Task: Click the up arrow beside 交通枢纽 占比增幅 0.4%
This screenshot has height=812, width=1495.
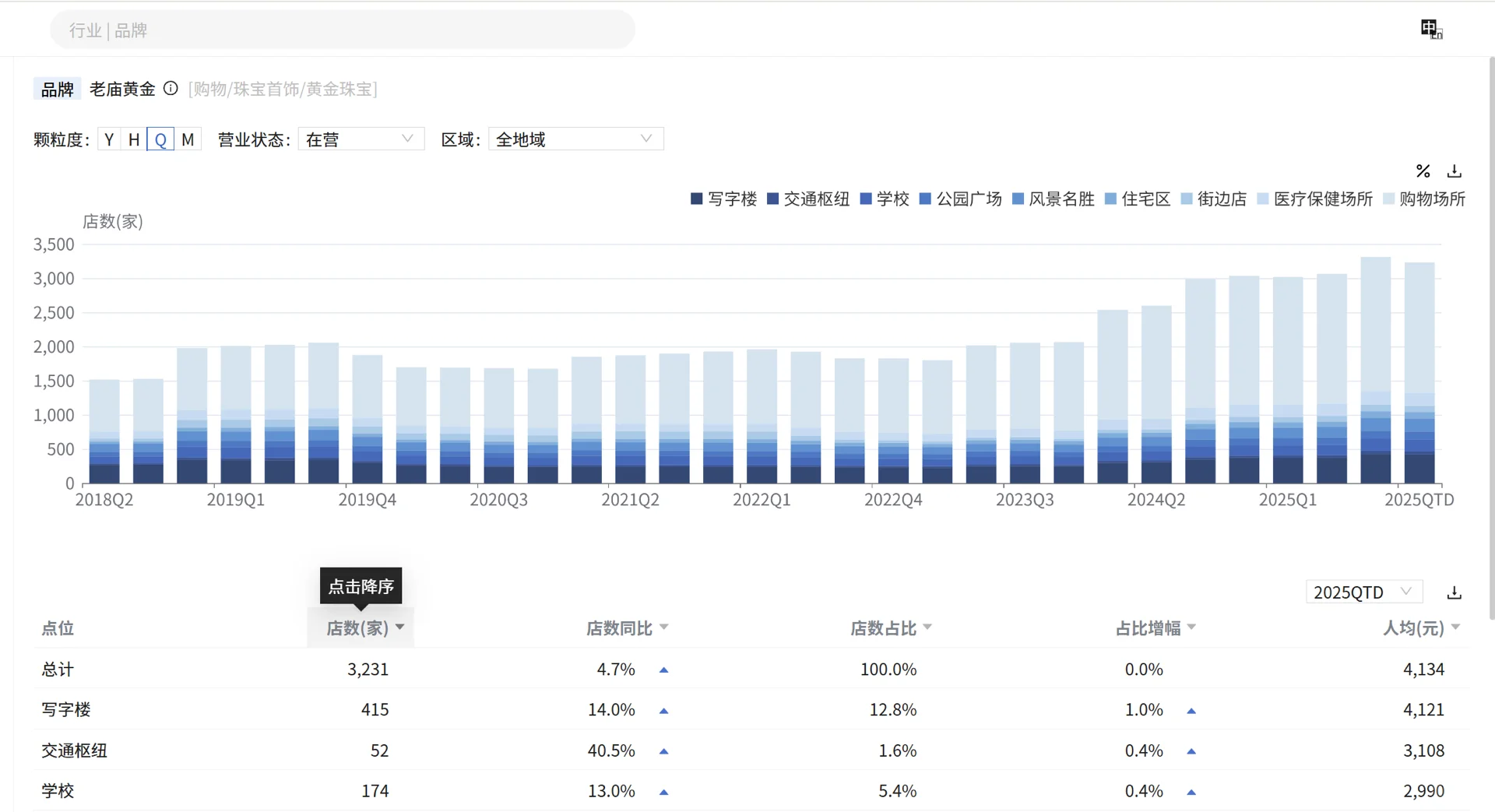Action: (1191, 751)
